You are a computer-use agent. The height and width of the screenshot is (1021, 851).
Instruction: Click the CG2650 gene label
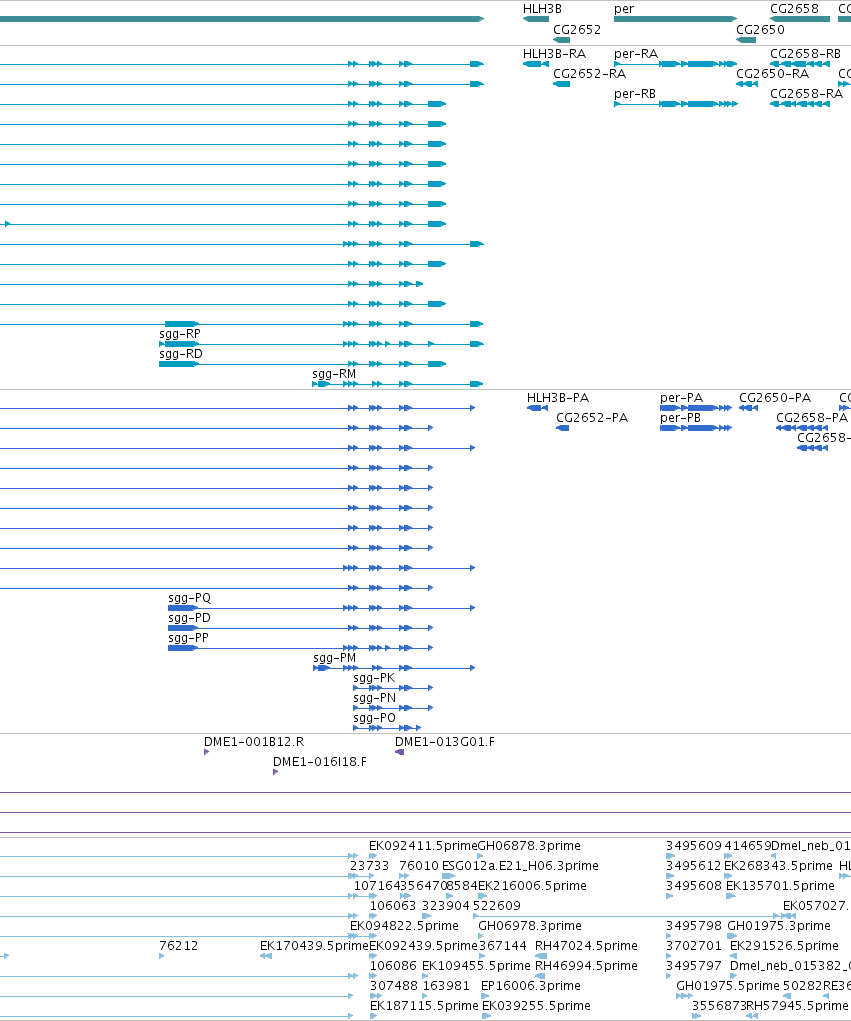[760, 30]
